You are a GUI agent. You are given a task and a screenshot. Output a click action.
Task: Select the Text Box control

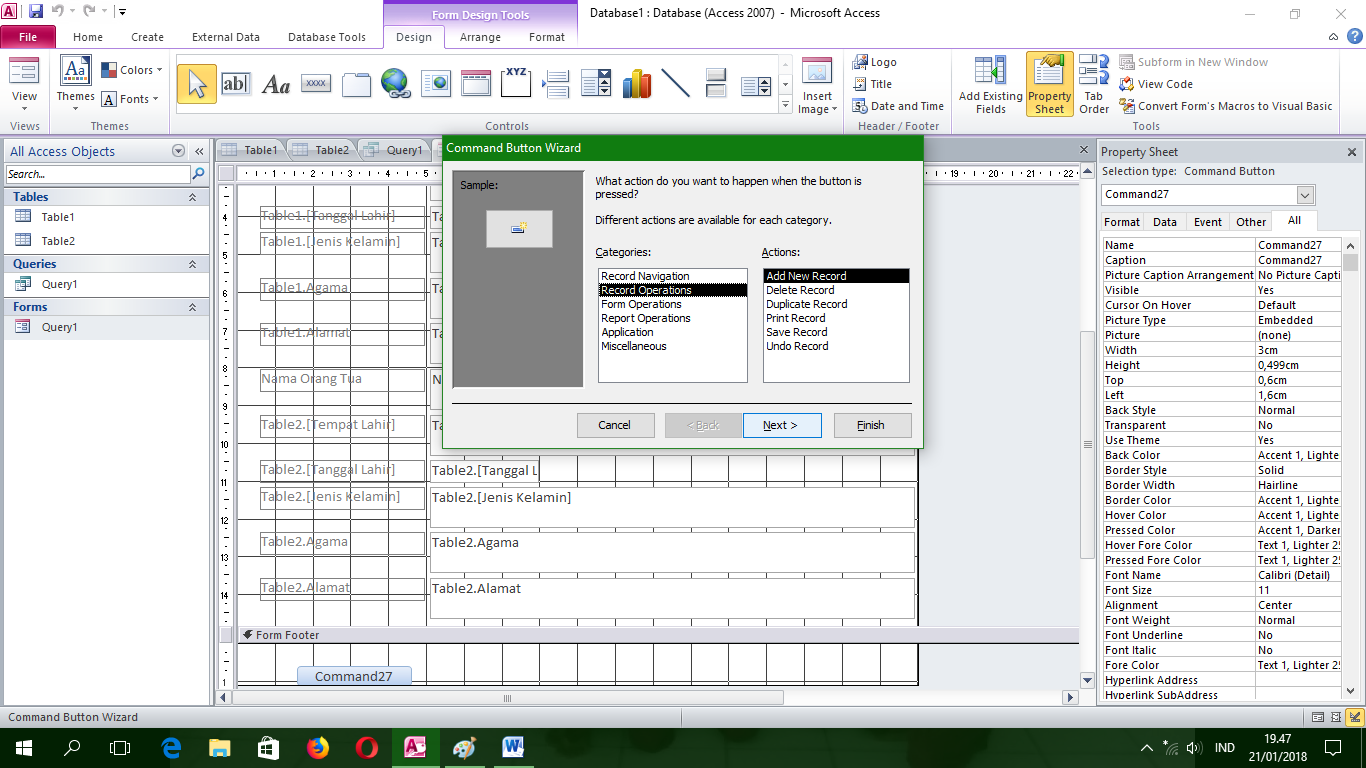[237, 84]
